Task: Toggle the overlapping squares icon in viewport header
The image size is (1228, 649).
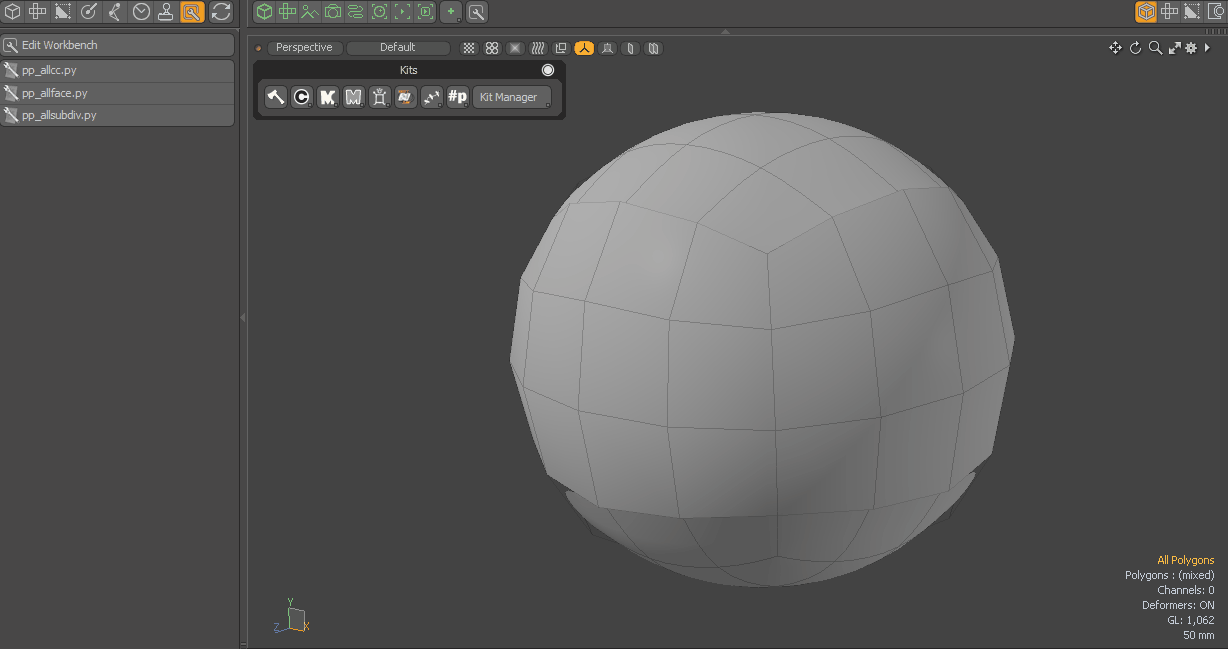Action: 561,48
